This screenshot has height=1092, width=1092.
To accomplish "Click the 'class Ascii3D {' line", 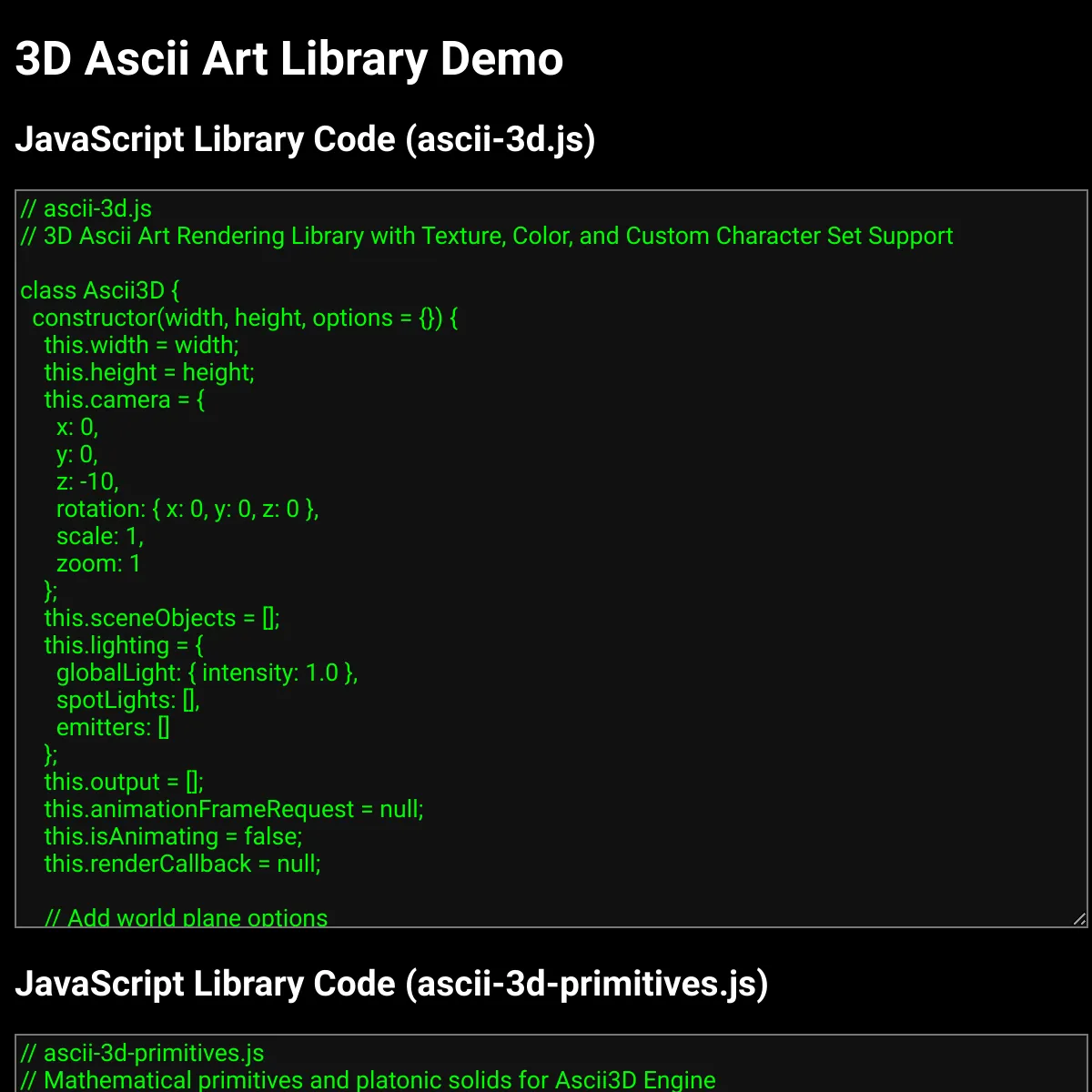I will tap(100, 290).
